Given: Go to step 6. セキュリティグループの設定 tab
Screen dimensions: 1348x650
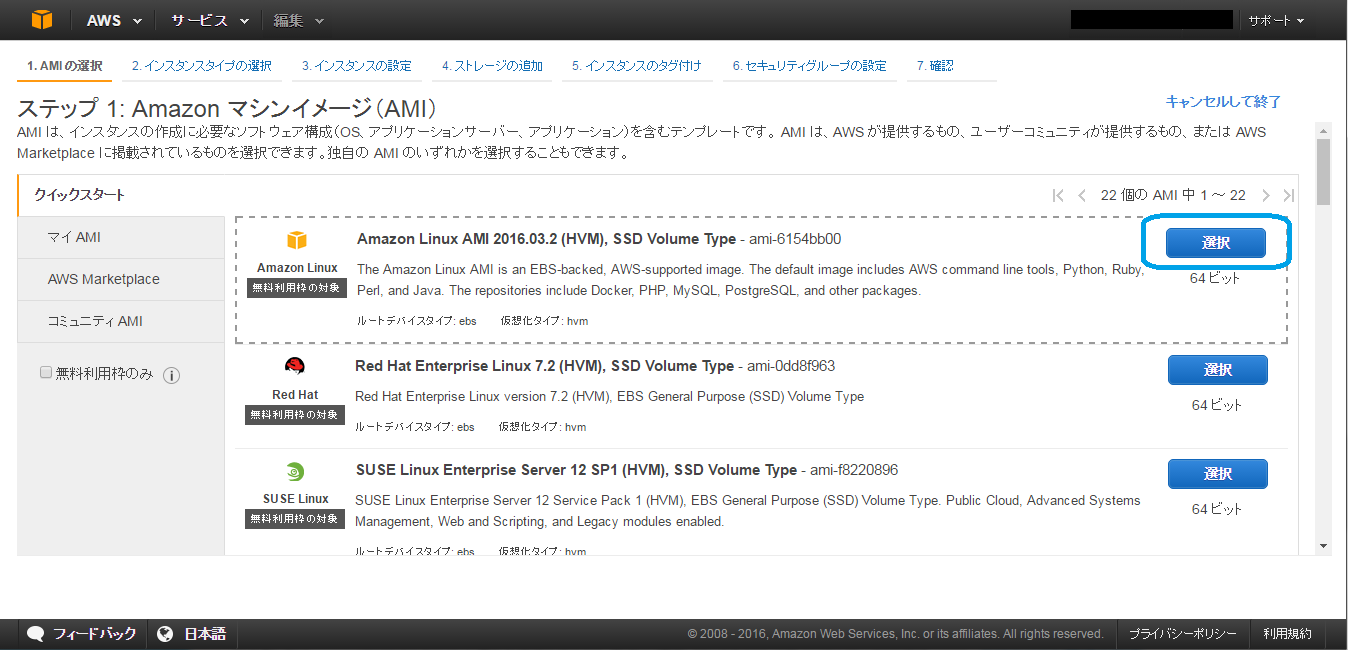Looking at the screenshot, I should [809, 66].
